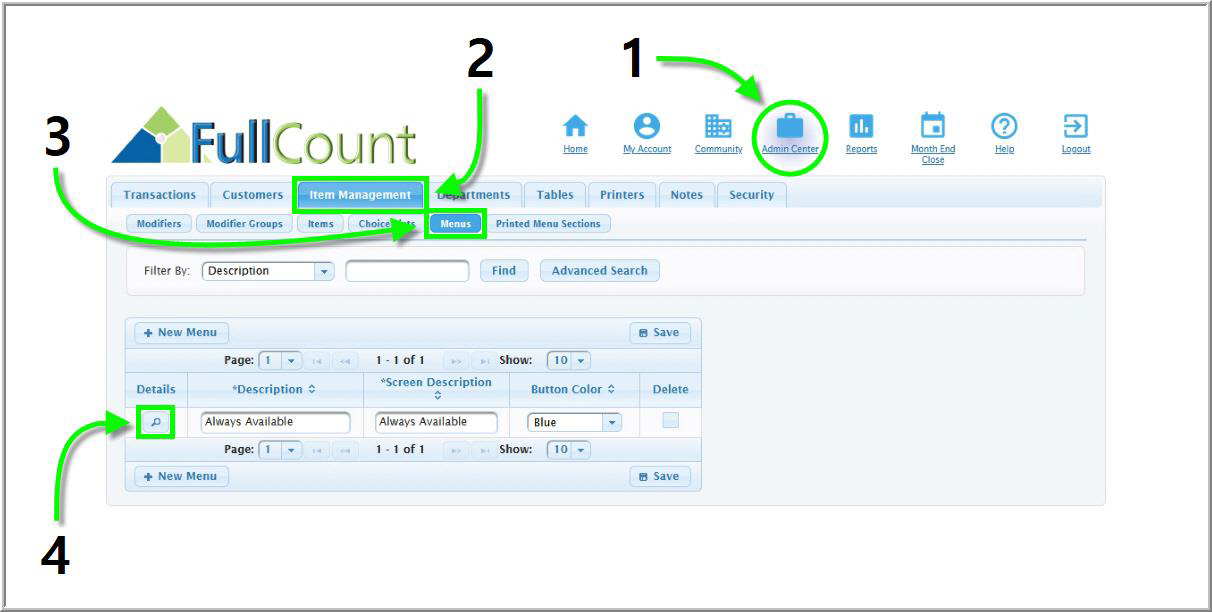Screen dimensions: 1212x612
Task: Open the Help question mark icon
Action: (x=1004, y=126)
